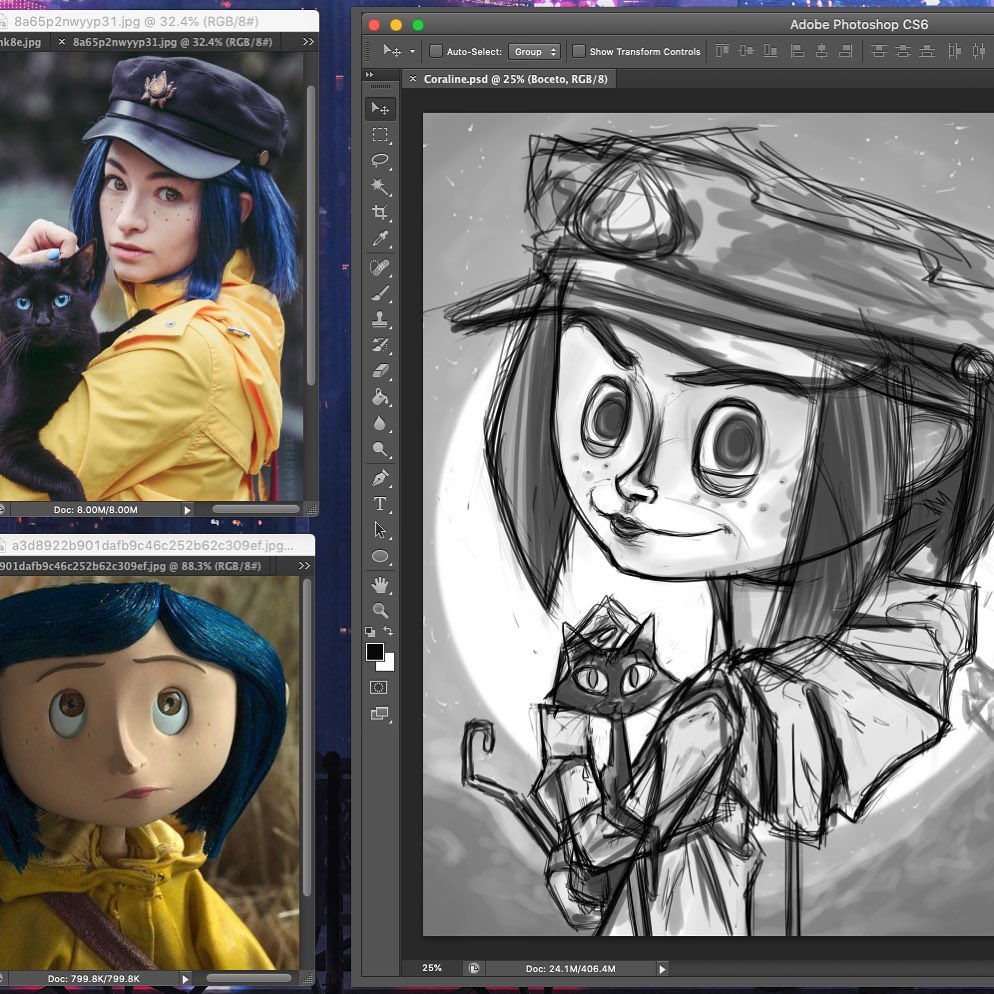The height and width of the screenshot is (994, 994).
Task: Click horizontal scrollbar in the cosplay photo window
Action: (255, 509)
